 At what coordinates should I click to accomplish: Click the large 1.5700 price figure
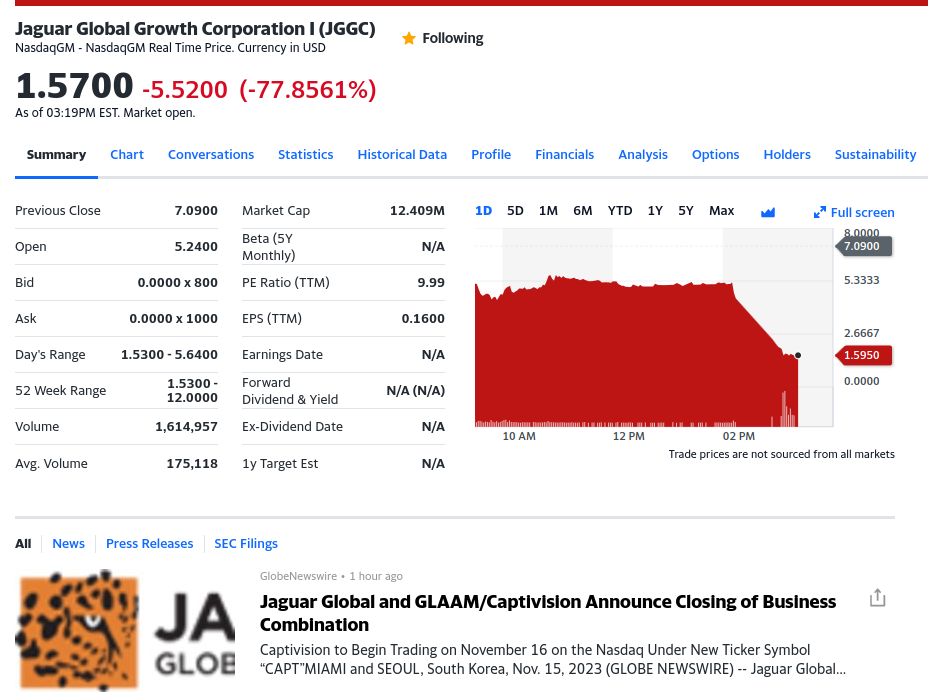click(x=75, y=86)
